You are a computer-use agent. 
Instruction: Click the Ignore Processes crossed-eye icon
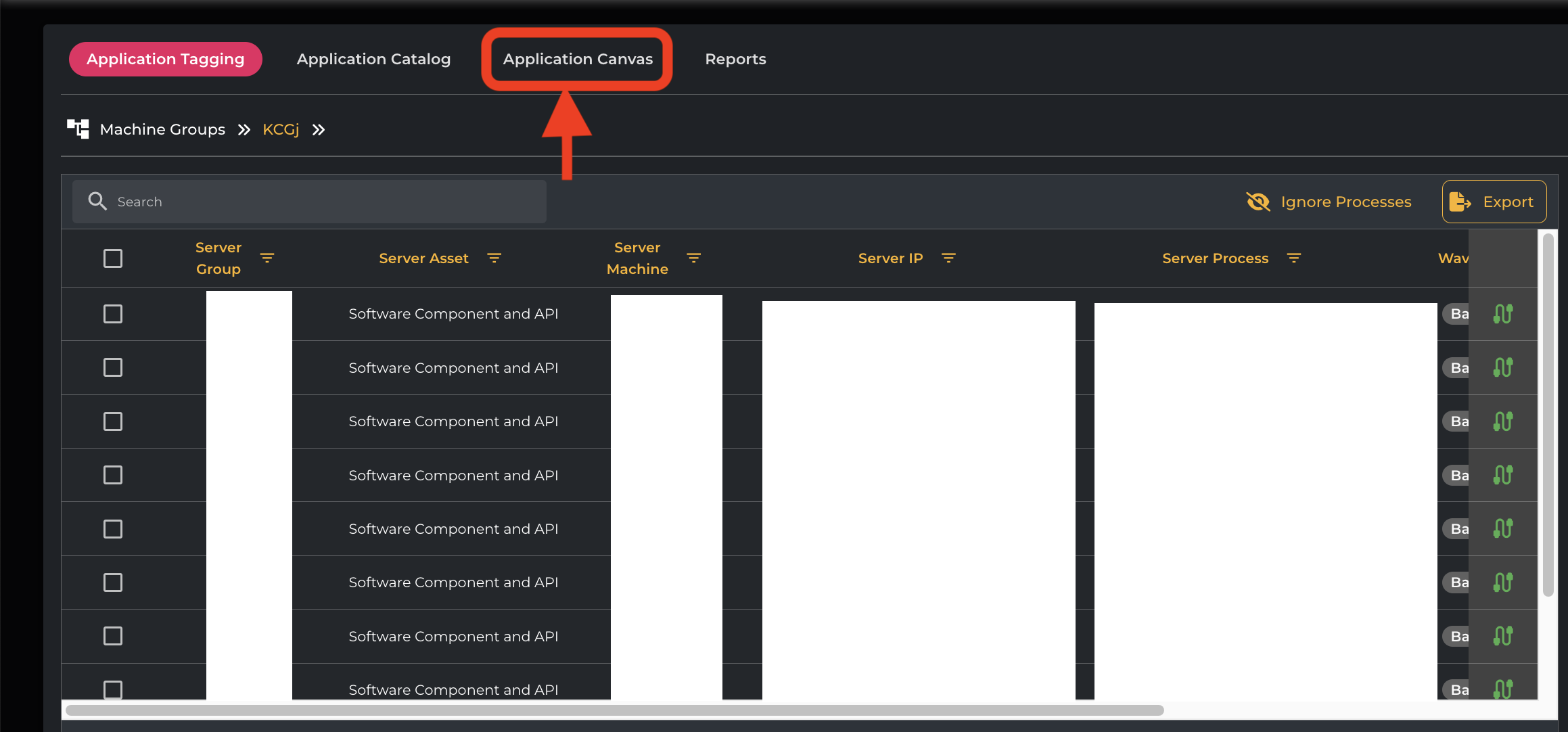(1258, 202)
